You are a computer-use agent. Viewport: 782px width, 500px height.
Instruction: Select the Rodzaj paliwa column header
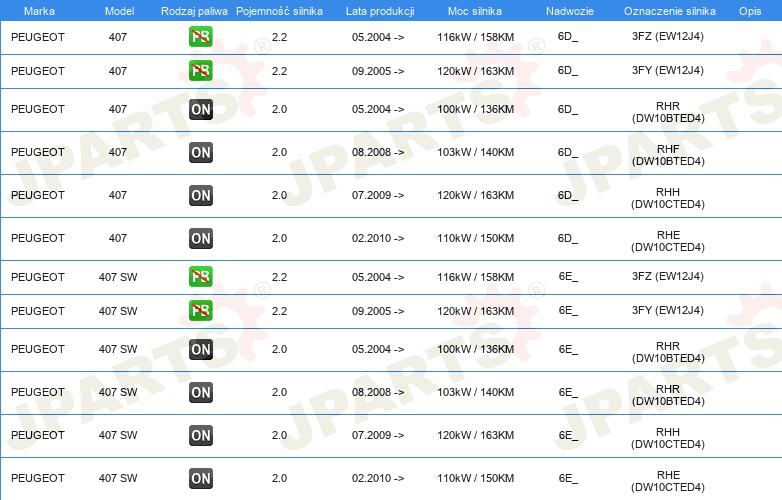pyautogui.click(x=194, y=11)
